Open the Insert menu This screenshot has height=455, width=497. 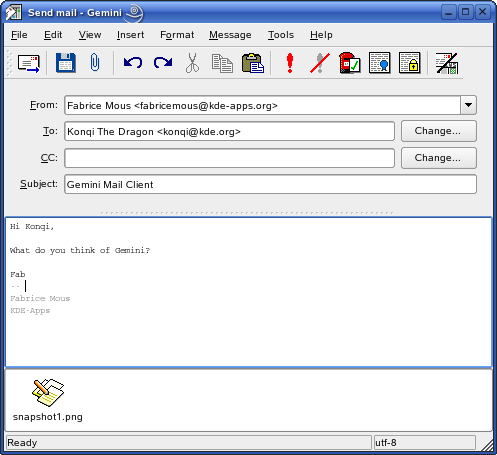pyautogui.click(x=130, y=35)
